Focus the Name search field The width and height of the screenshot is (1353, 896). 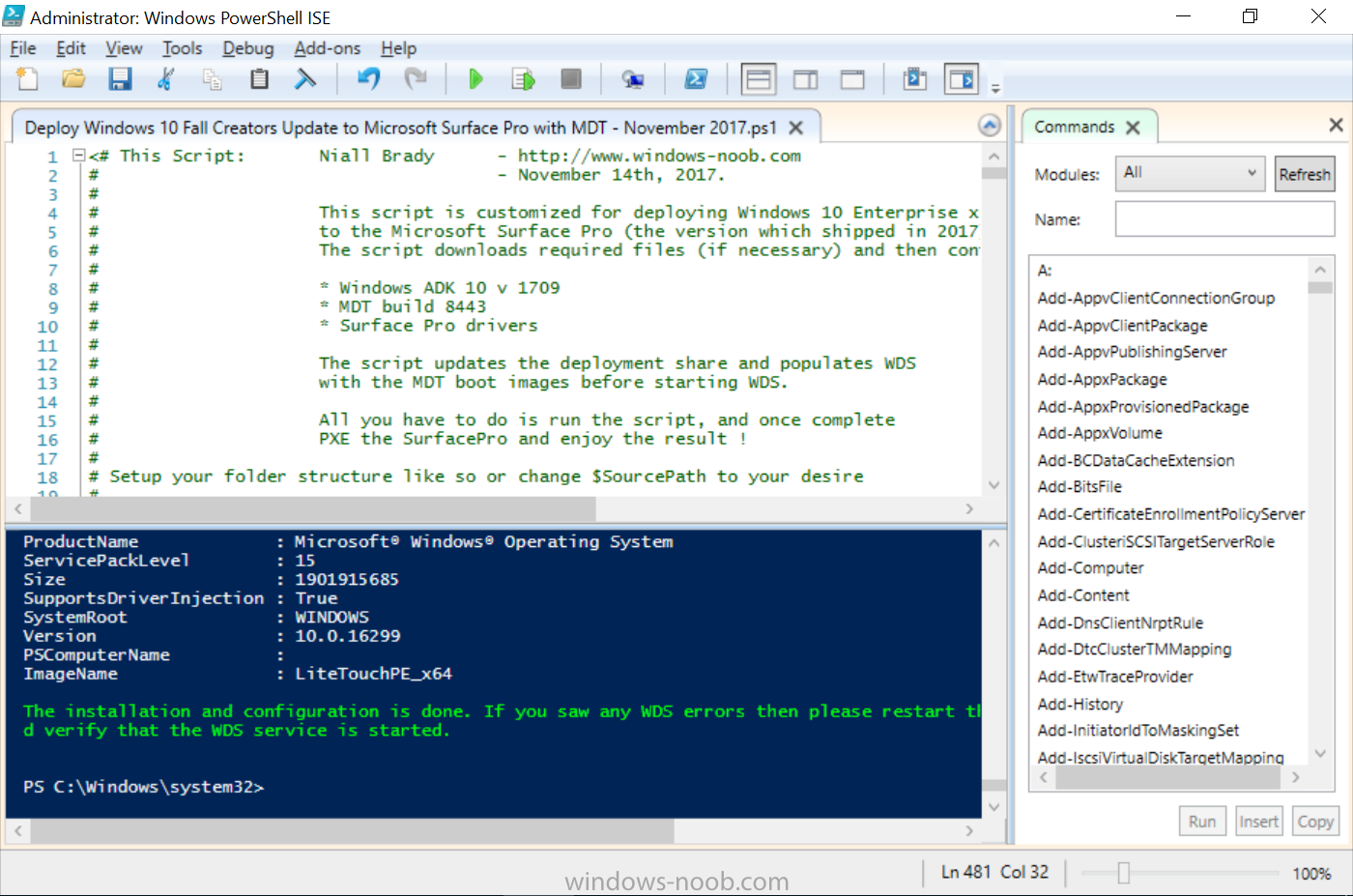1224,219
